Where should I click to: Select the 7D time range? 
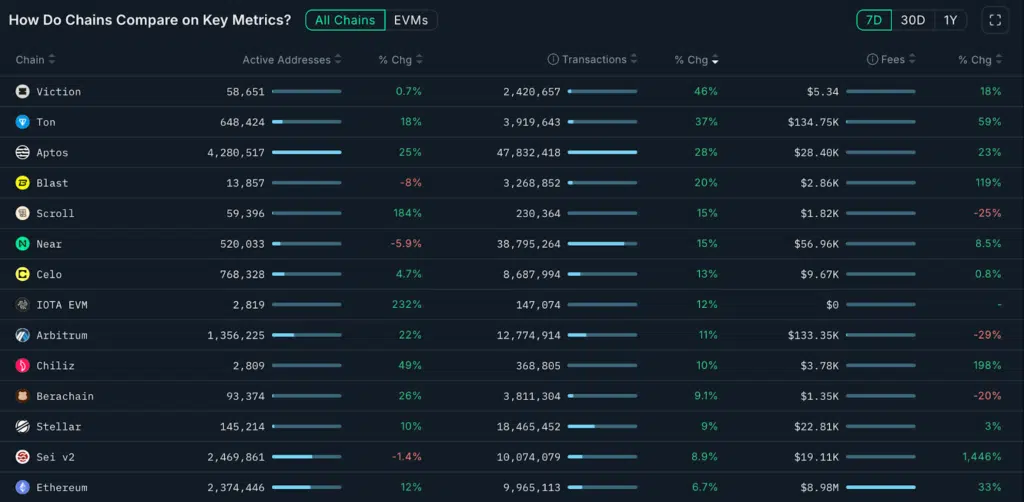coord(873,20)
